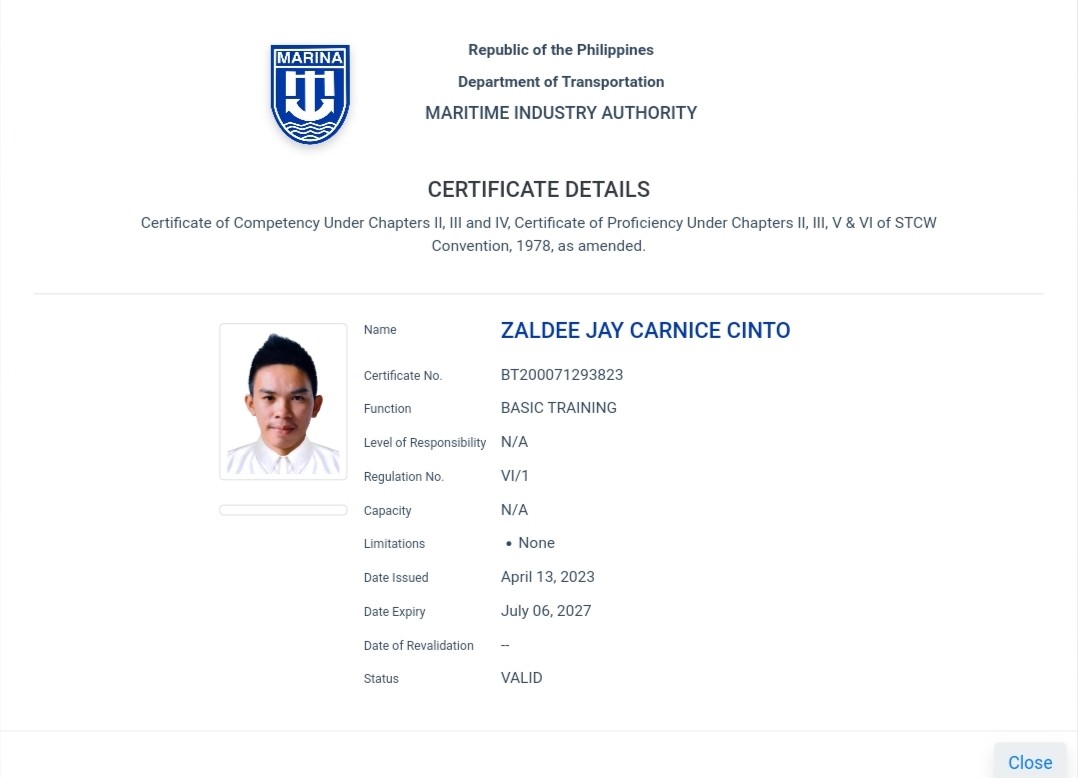Click the BASIC TRAINING function value

click(558, 408)
